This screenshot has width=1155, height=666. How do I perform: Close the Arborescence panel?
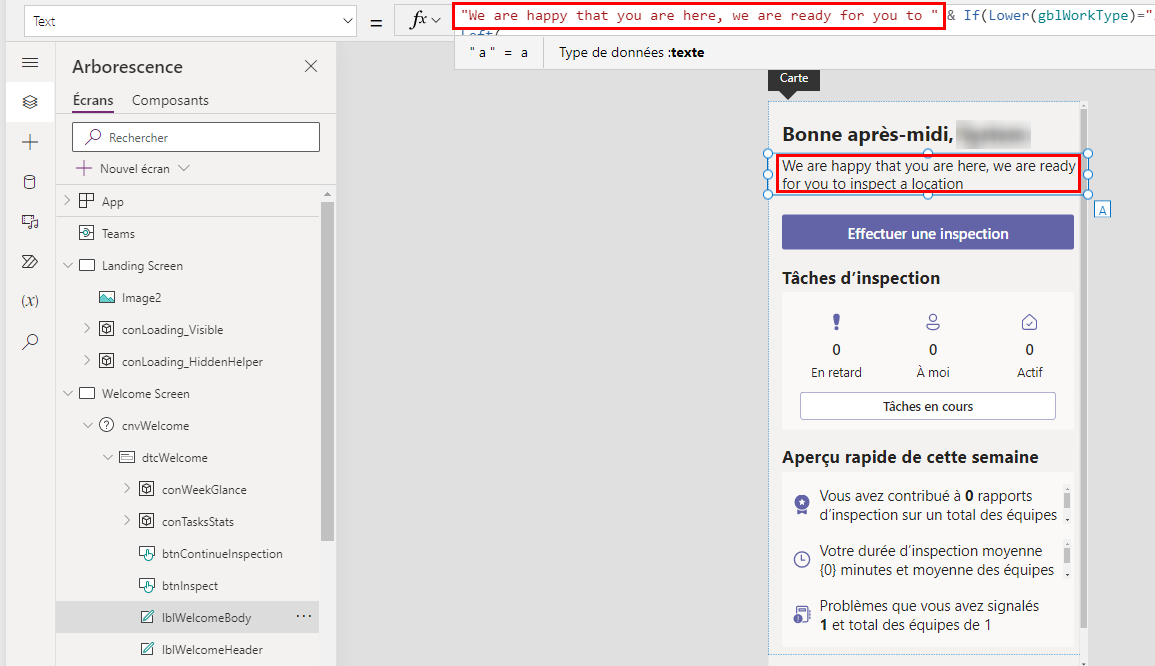point(311,66)
